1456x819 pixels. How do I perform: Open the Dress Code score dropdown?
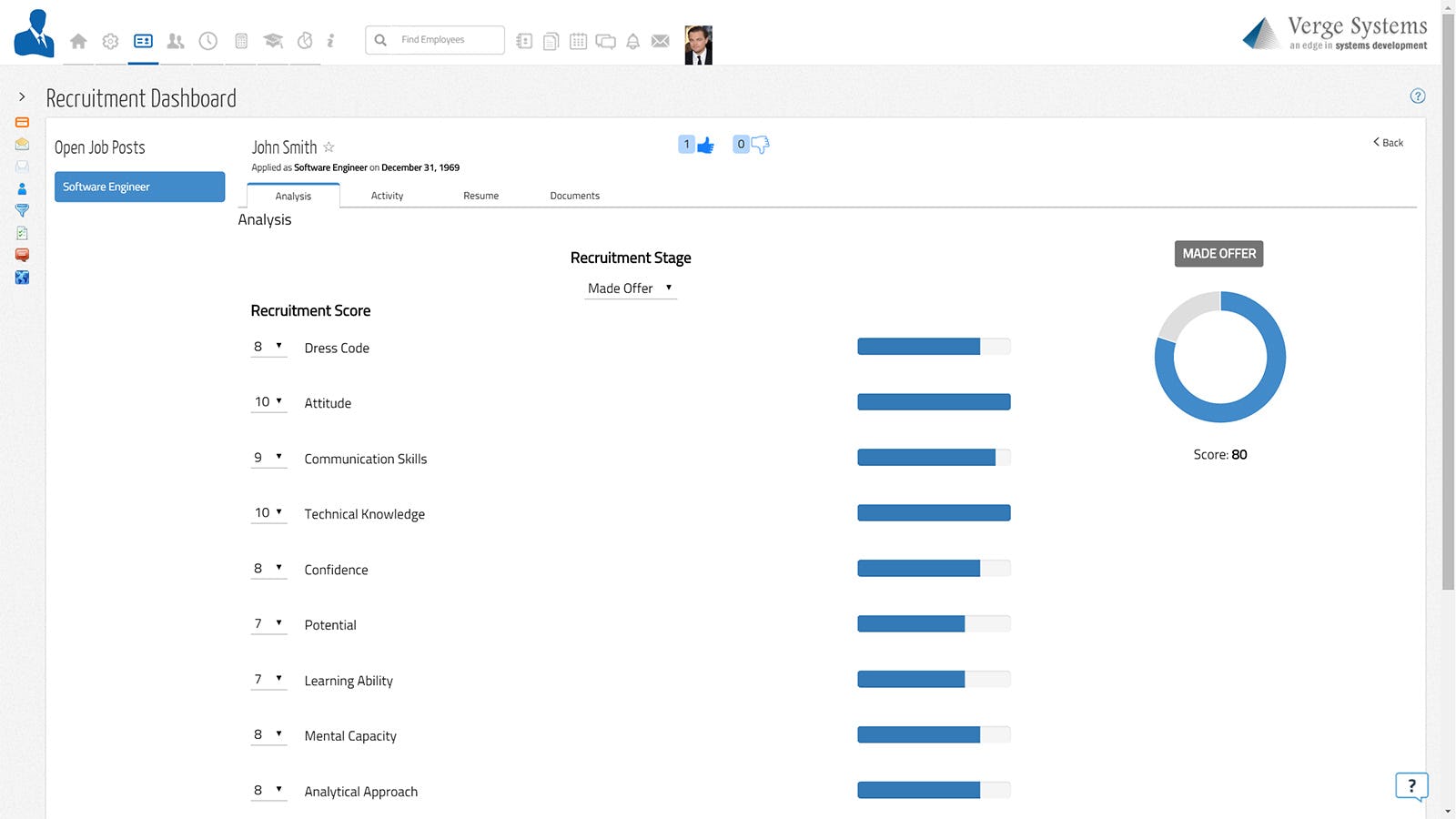point(268,347)
